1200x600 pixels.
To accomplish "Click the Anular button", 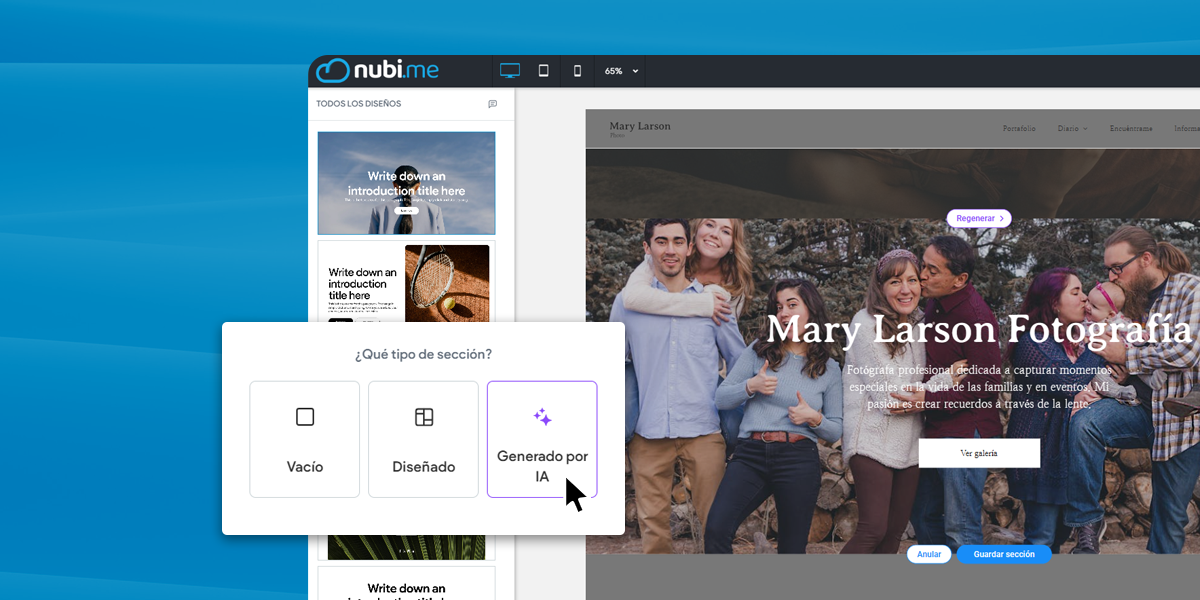I will click(929, 554).
